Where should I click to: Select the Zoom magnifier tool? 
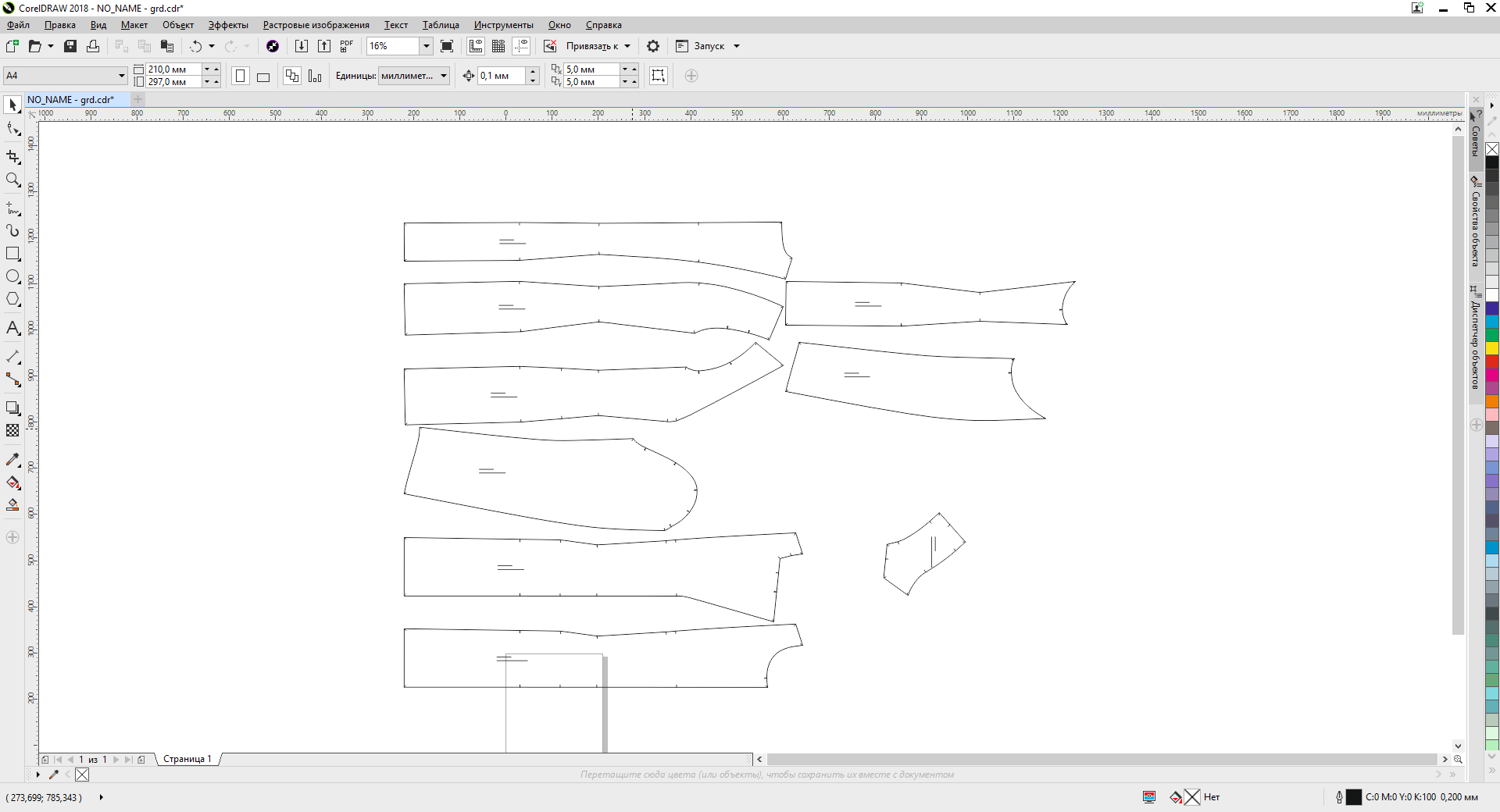click(x=12, y=180)
